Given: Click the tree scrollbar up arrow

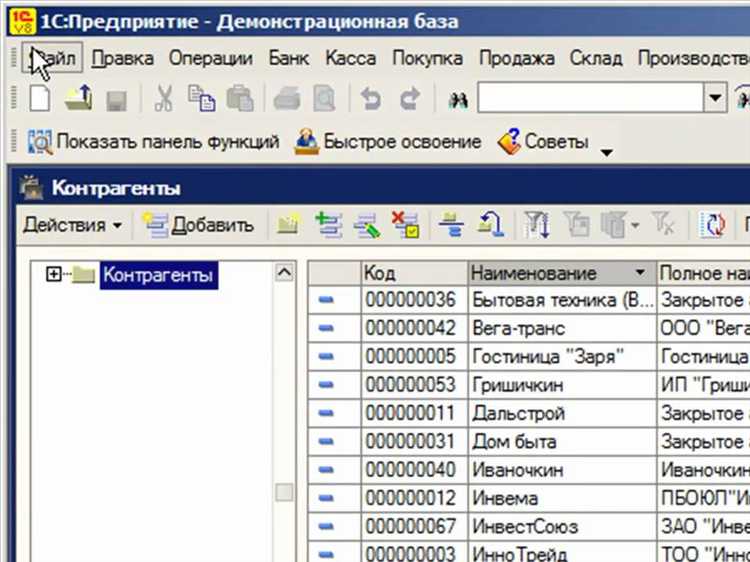Looking at the screenshot, I should tap(284, 273).
